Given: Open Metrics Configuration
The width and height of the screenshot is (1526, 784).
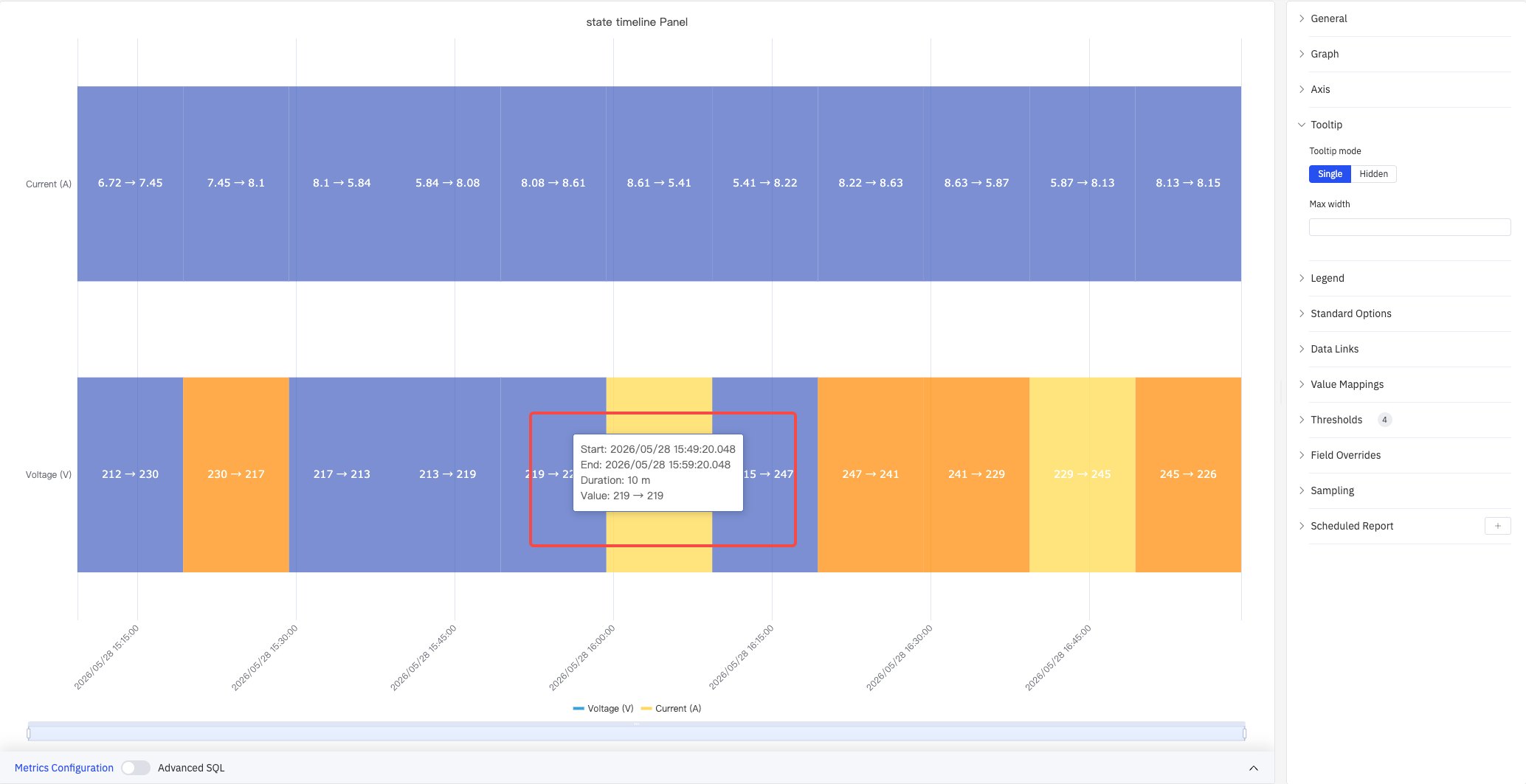Looking at the screenshot, I should click(x=64, y=768).
